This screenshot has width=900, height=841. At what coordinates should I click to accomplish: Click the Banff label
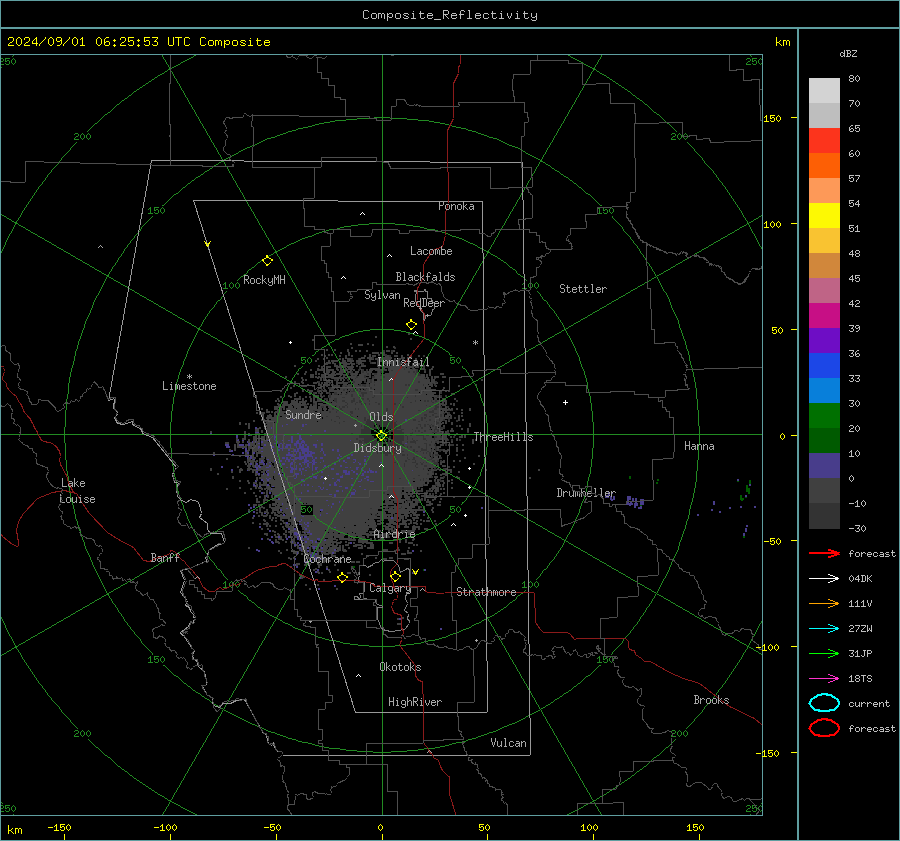tap(165, 558)
